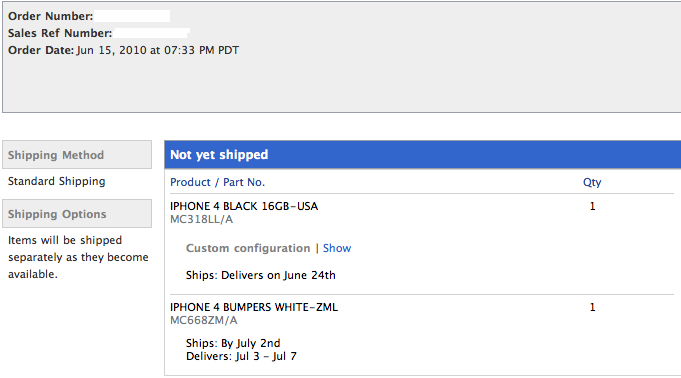Click the IPHONE 4 BLACK 16GB-USA product name
This screenshot has height=378, width=681.
point(244,206)
